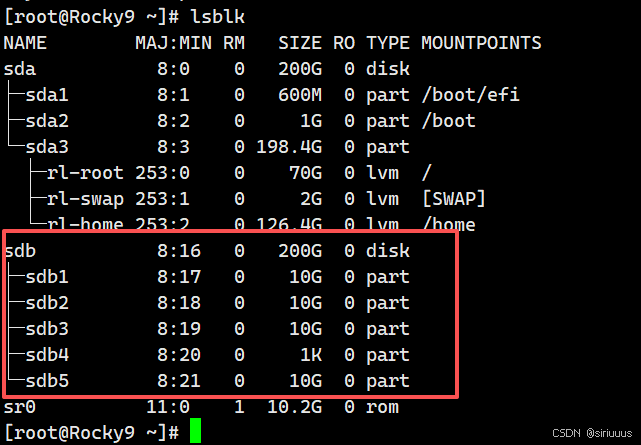Viewport: 641px width, 445px height.
Task: Select the sdb5 partition name
Action: point(47,381)
